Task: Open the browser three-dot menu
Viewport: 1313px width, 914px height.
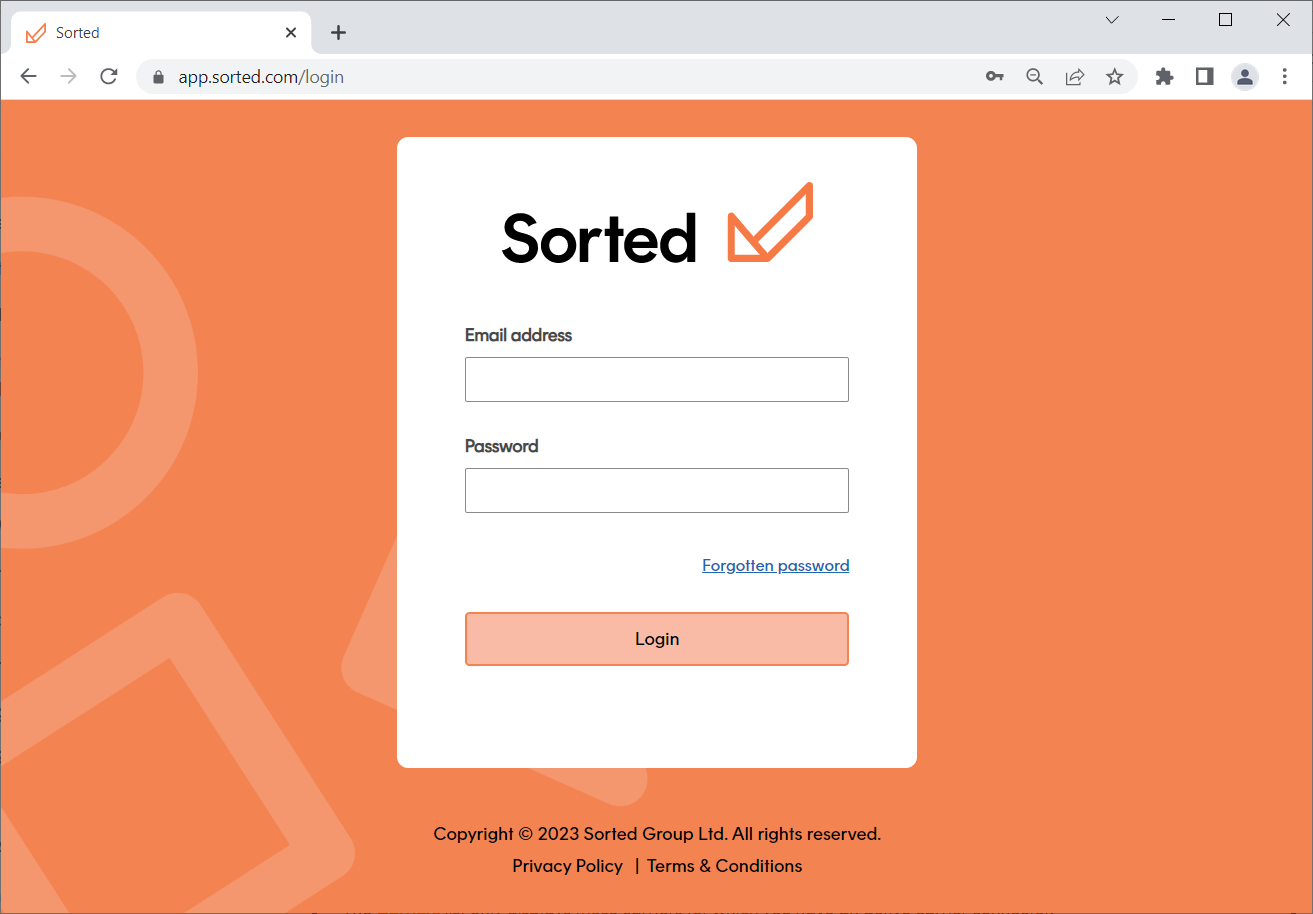Action: [1285, 76]
